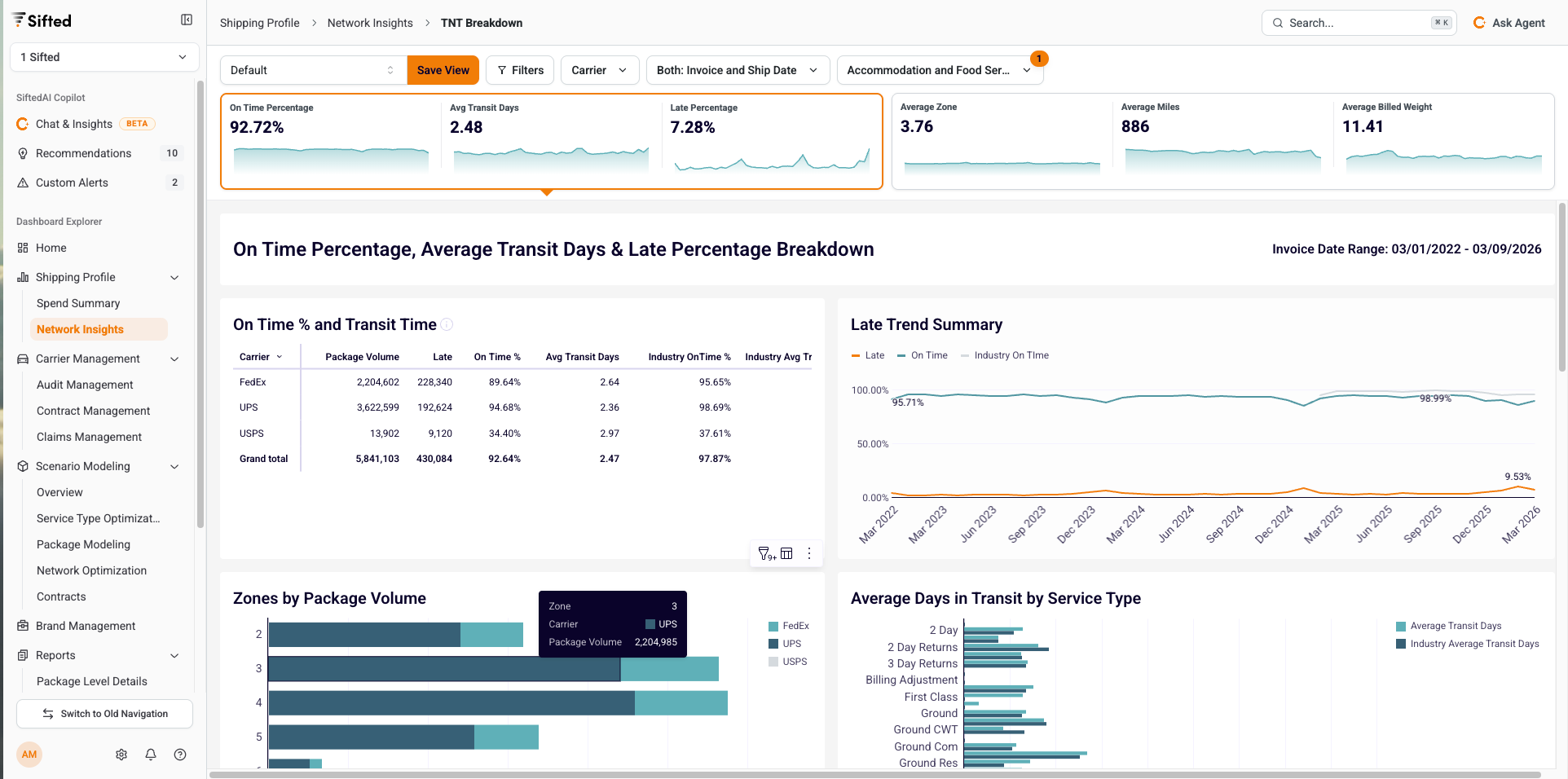Toggle the On Time series in trend legend
1568x779 pixels.
tap(922, 355)
